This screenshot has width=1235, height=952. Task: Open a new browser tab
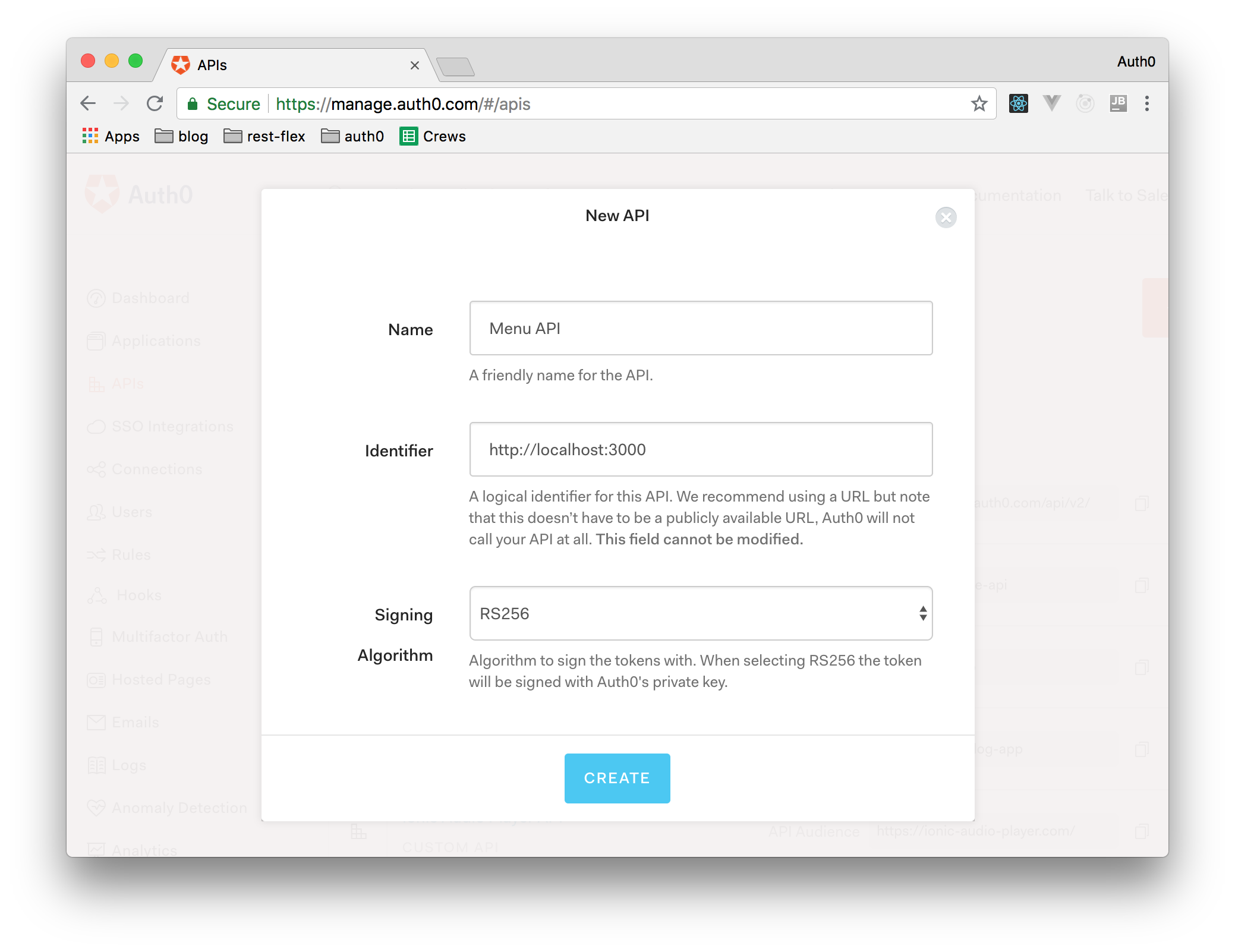pos(455,67)
